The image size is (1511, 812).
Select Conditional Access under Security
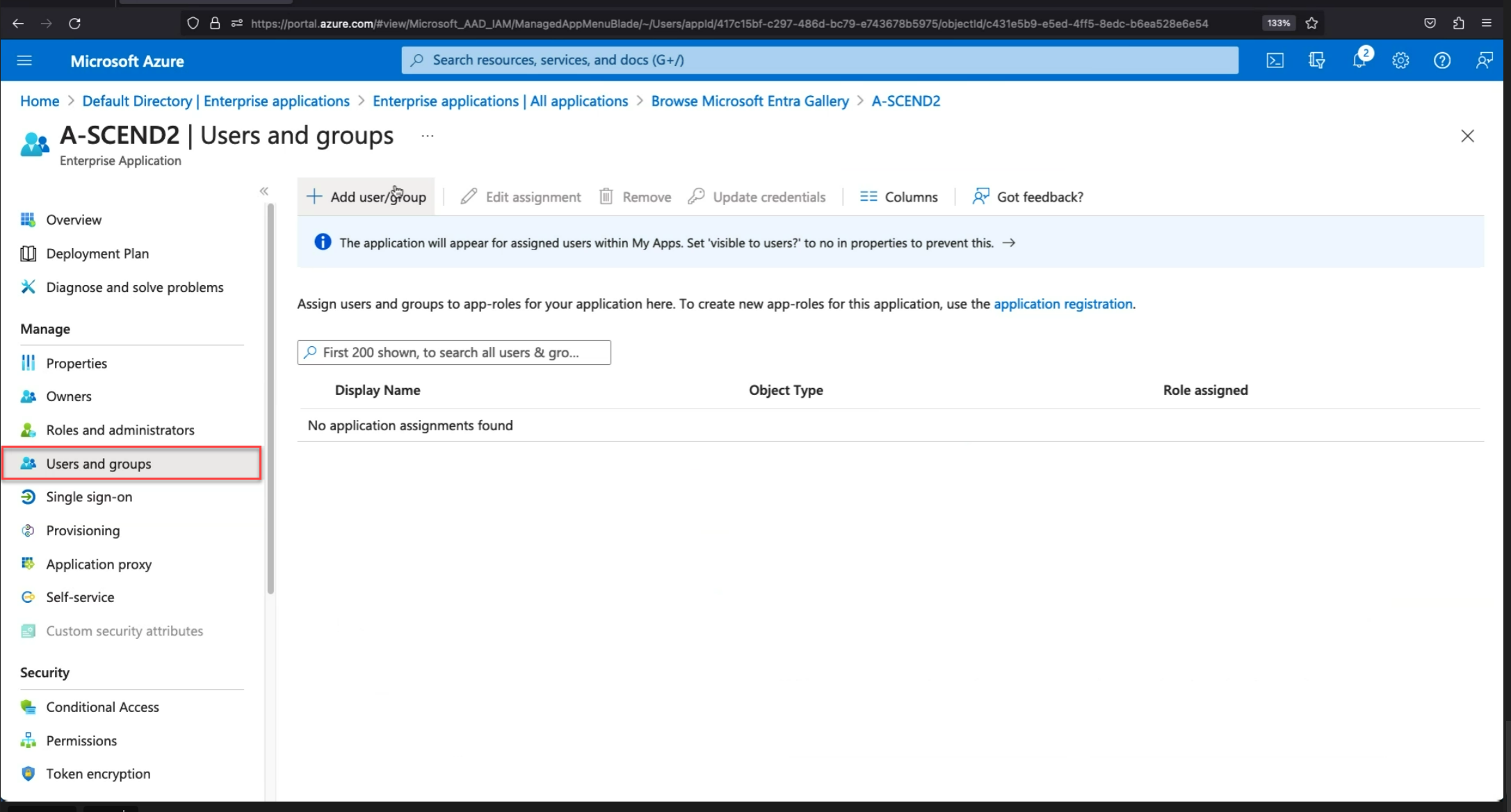pos(102,706)
